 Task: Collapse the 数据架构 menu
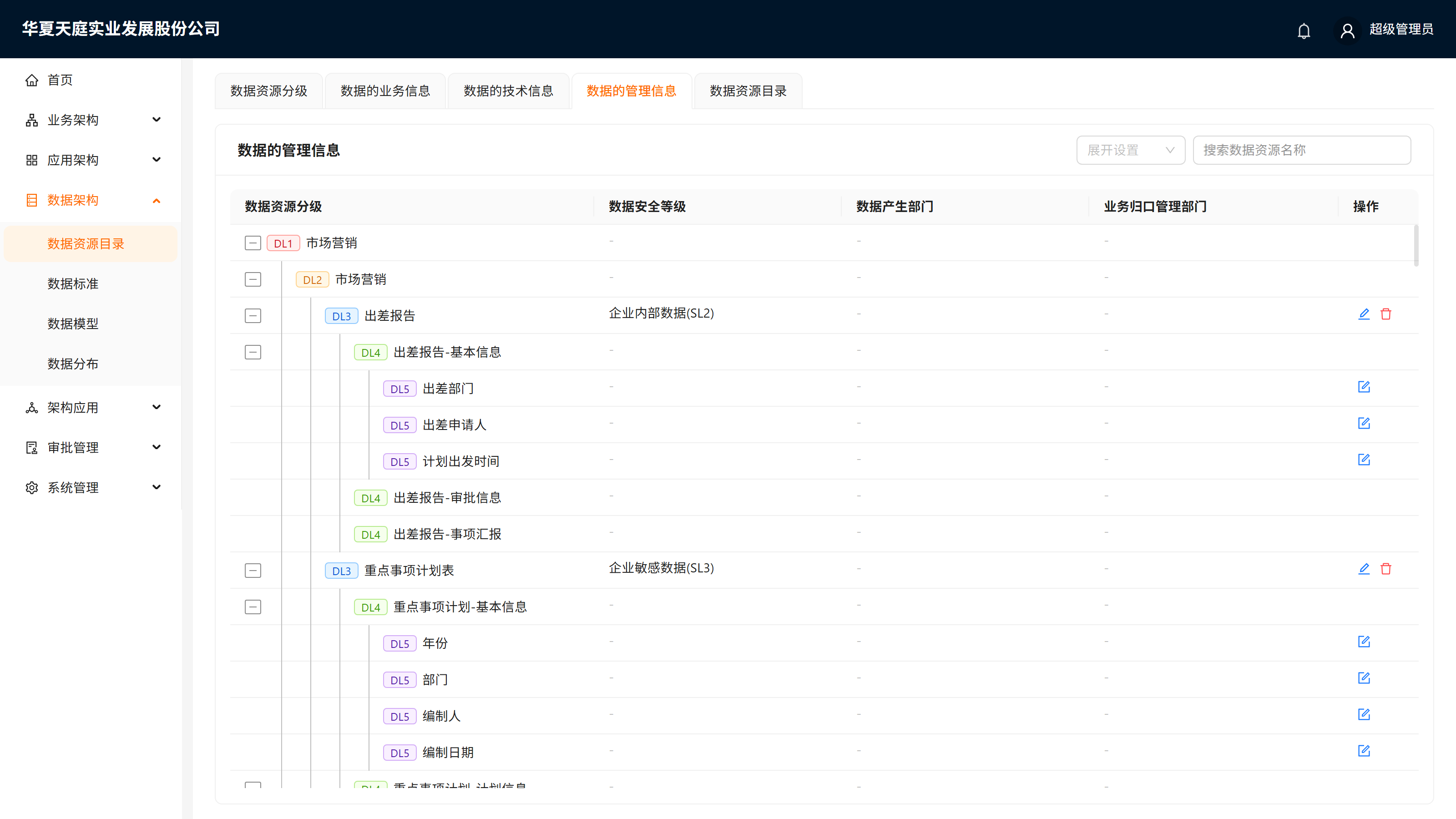click(x=91, y=200)
